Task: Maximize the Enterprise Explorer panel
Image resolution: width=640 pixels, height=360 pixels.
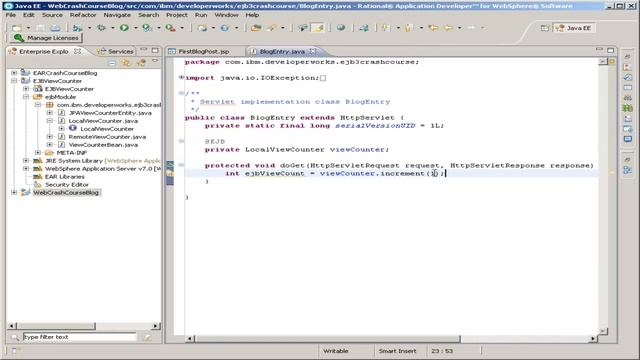Action: (x=155, y=51)
